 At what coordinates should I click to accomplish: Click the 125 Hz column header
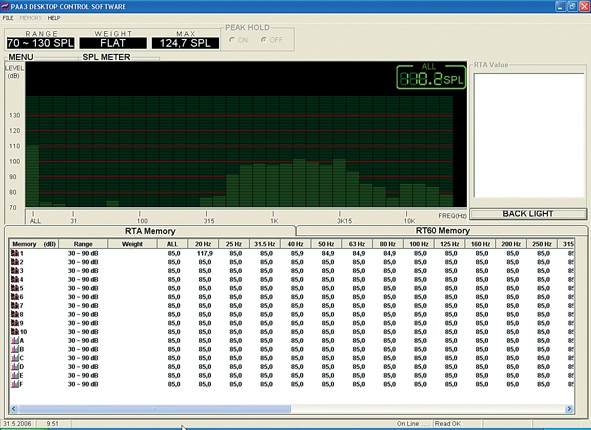click(449, 244)
